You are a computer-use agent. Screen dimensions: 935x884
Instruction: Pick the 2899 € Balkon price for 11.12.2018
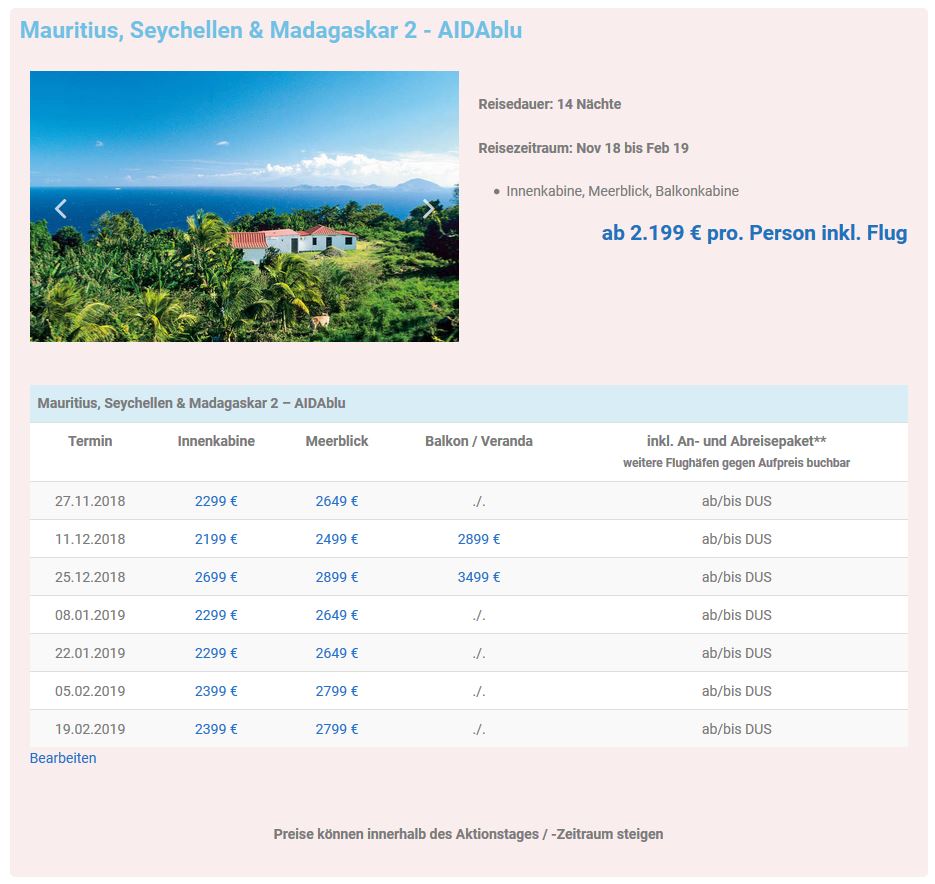[x=479, y=539]
